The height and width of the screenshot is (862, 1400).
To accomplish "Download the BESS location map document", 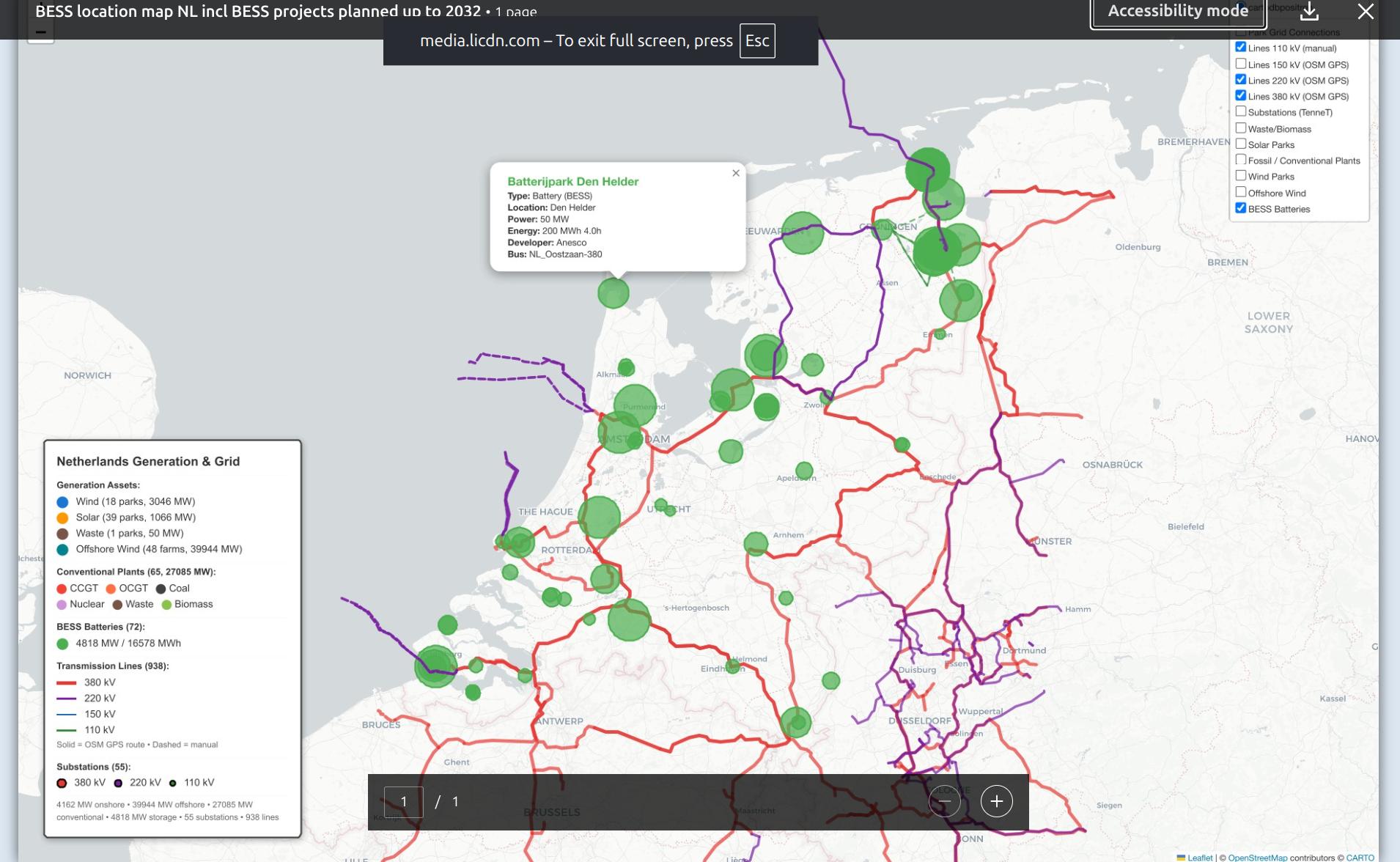I will click(x=1309, y=12).
